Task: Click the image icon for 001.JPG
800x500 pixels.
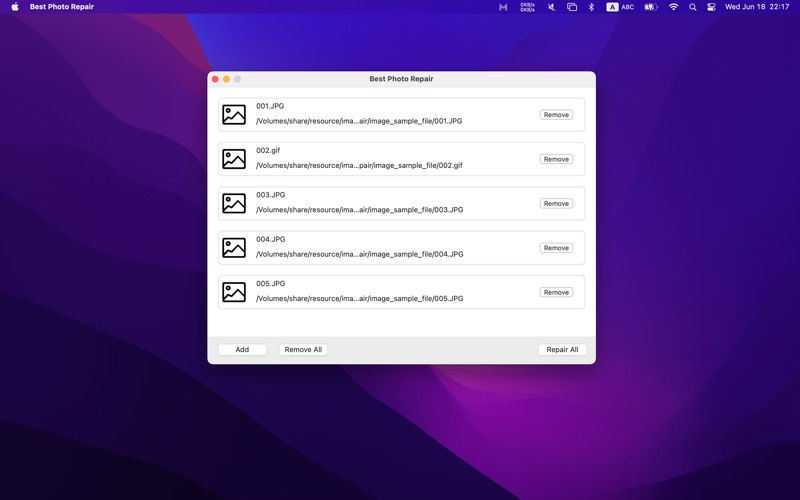Action: pyautogui.click(x=234, y=115)
